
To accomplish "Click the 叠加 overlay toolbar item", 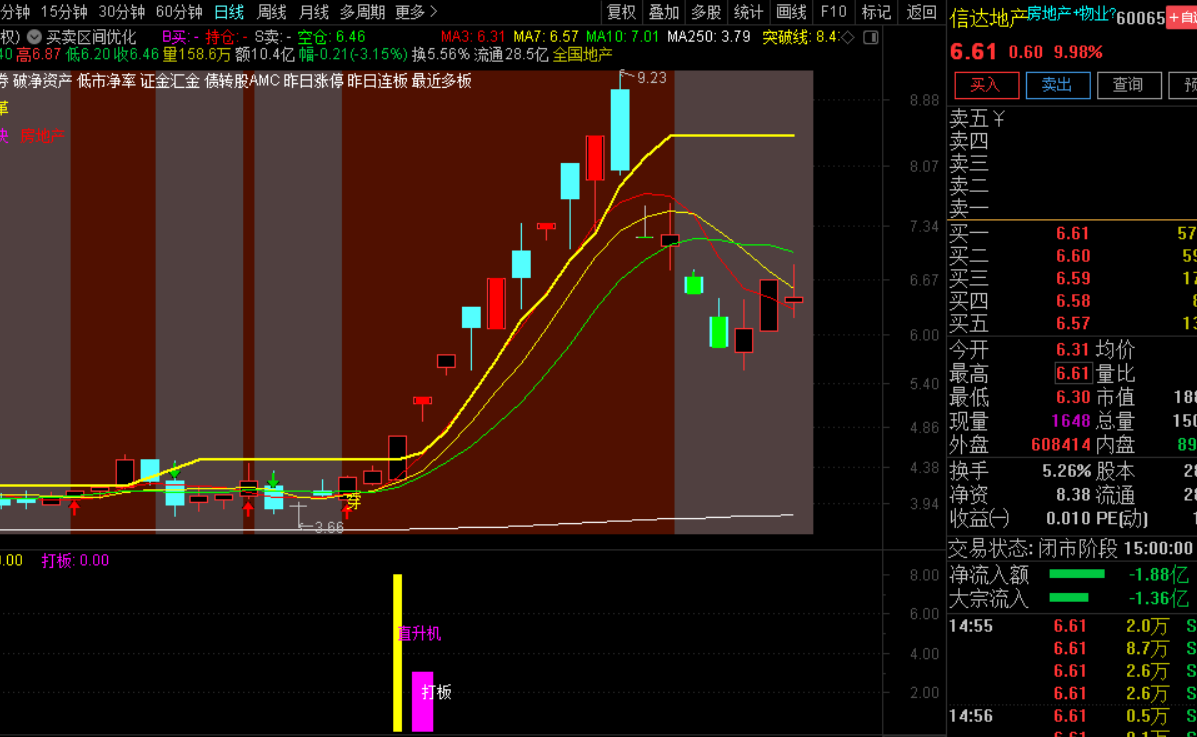I will [x=663, y=12].
